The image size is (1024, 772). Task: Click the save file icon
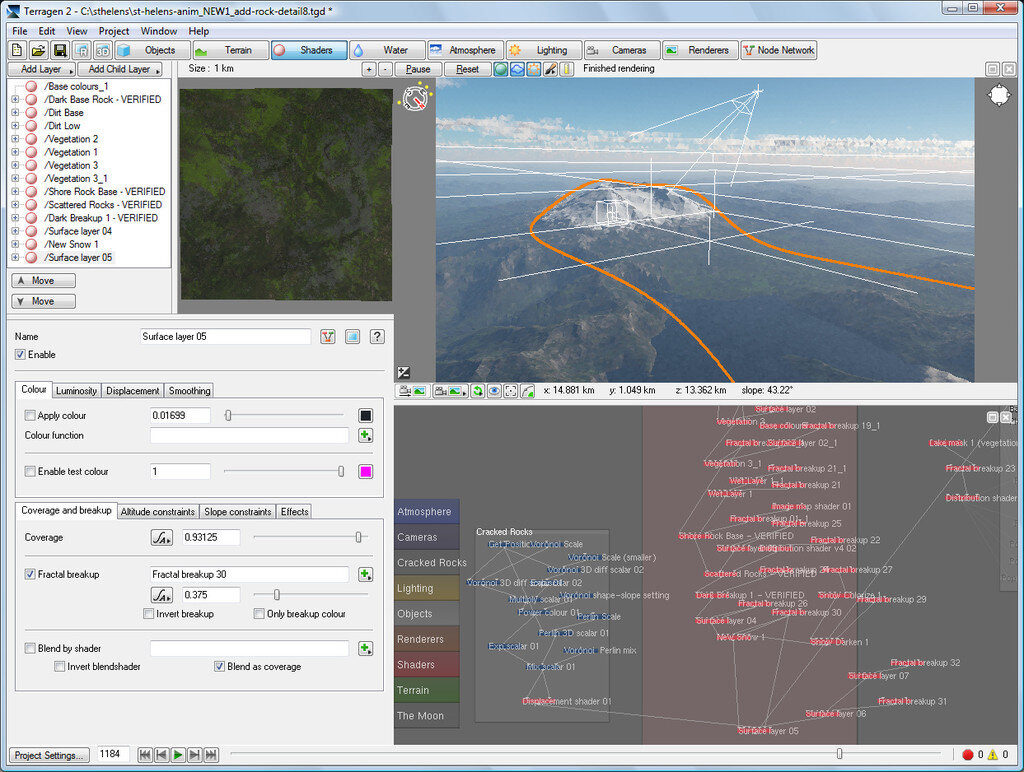click(60, 49)
